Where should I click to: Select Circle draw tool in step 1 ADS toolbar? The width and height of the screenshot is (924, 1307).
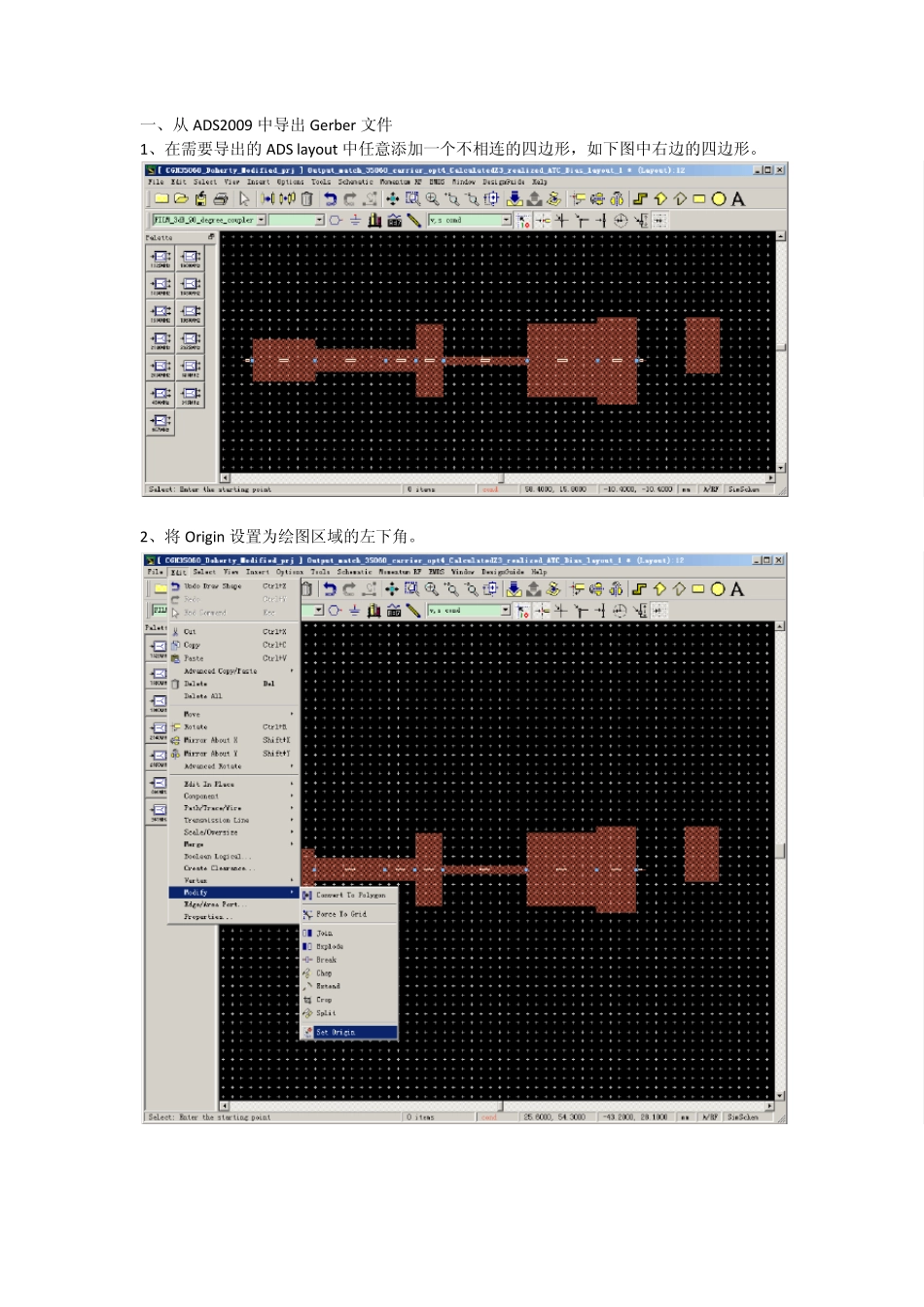click(x=719, y=199)
